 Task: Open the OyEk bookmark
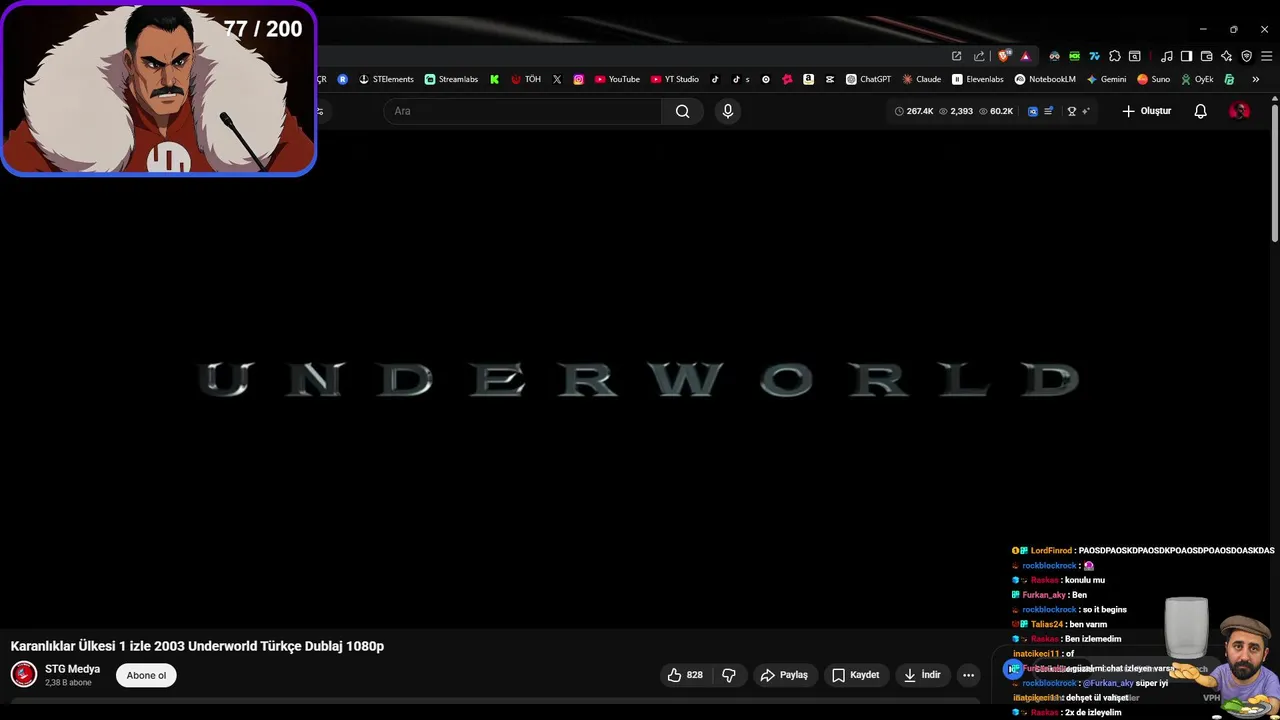pos(1197,79)
